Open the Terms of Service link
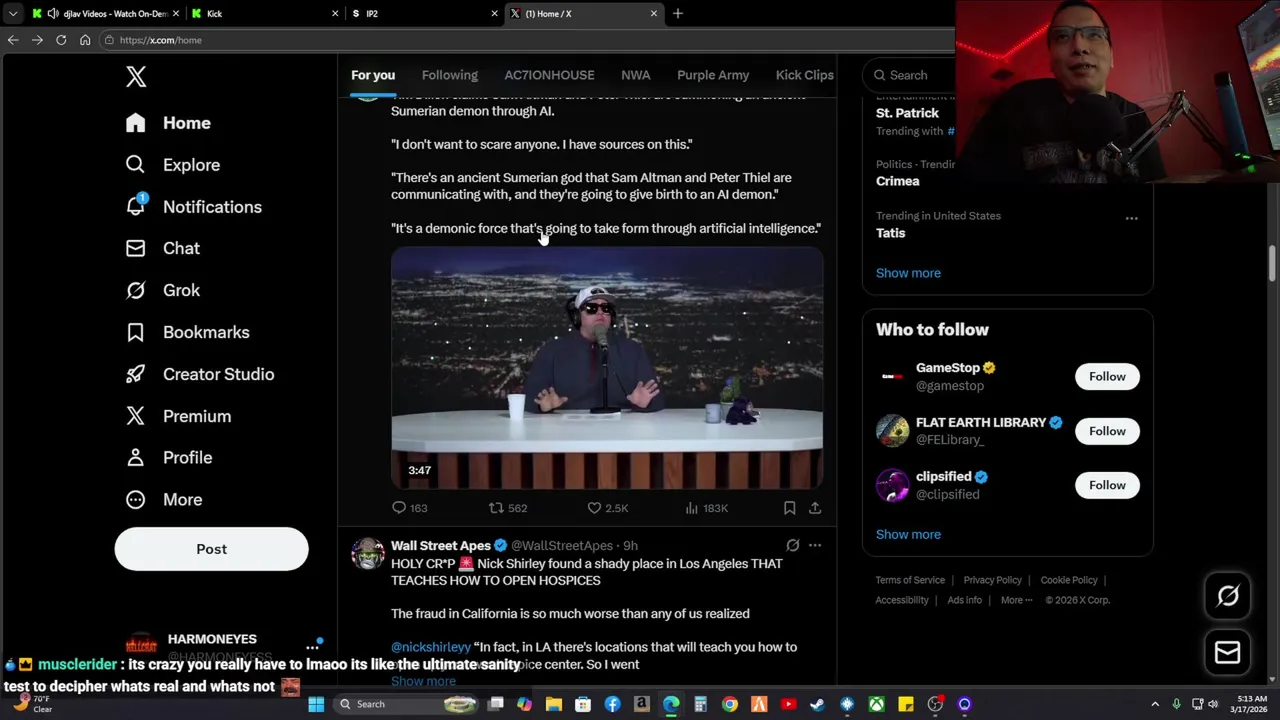This screenshot has width=1280, height=720. (x=910, y=580)
